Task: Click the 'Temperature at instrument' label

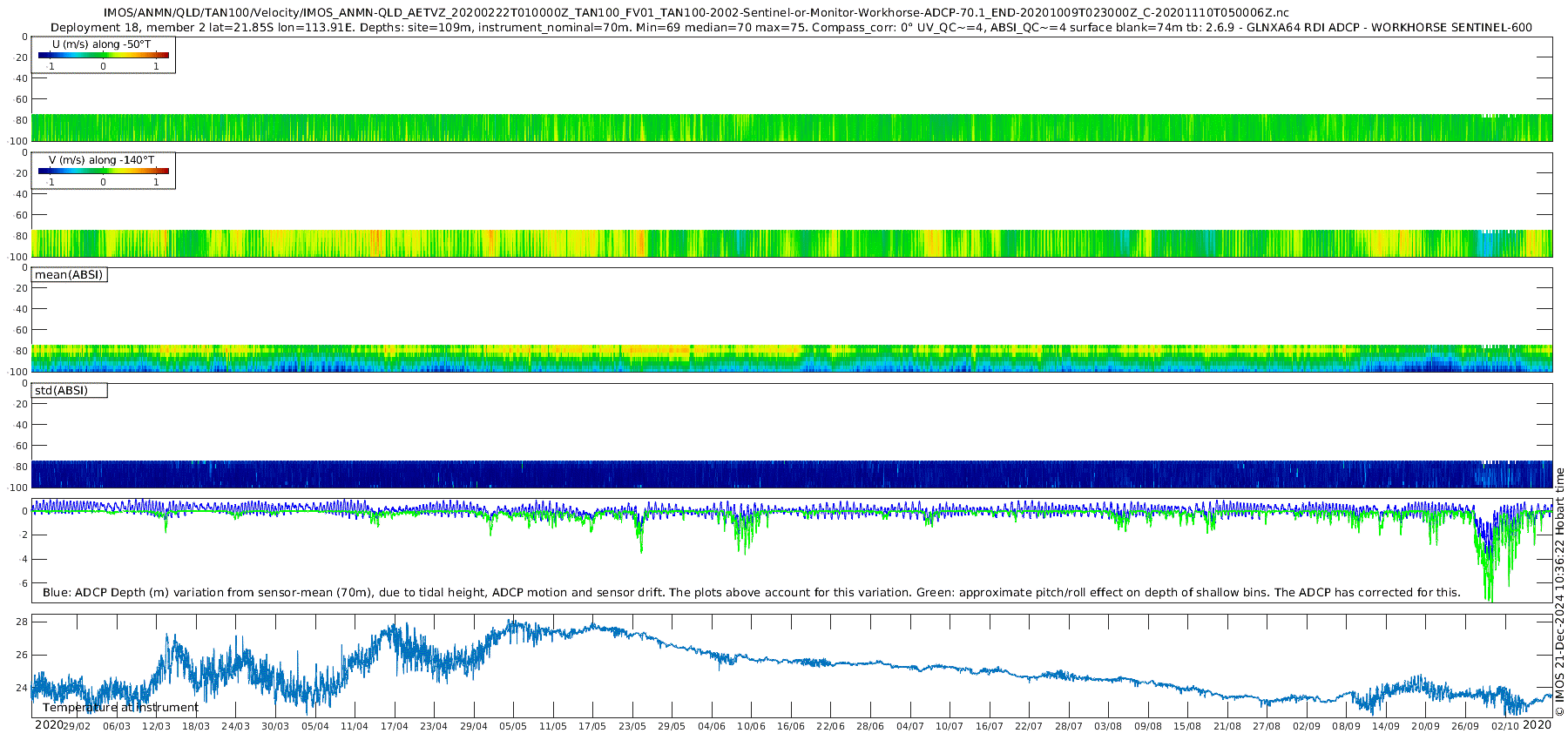Action: point(120,708)
